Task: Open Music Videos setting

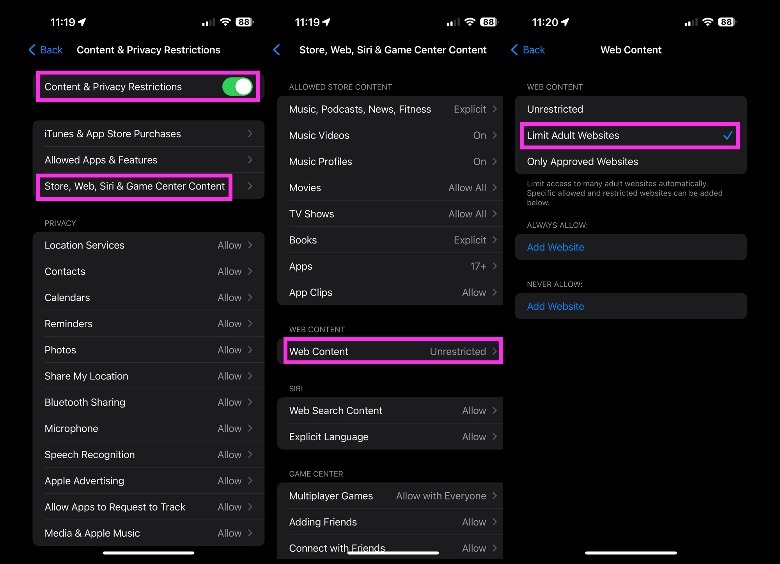Action: click(390, 135)
